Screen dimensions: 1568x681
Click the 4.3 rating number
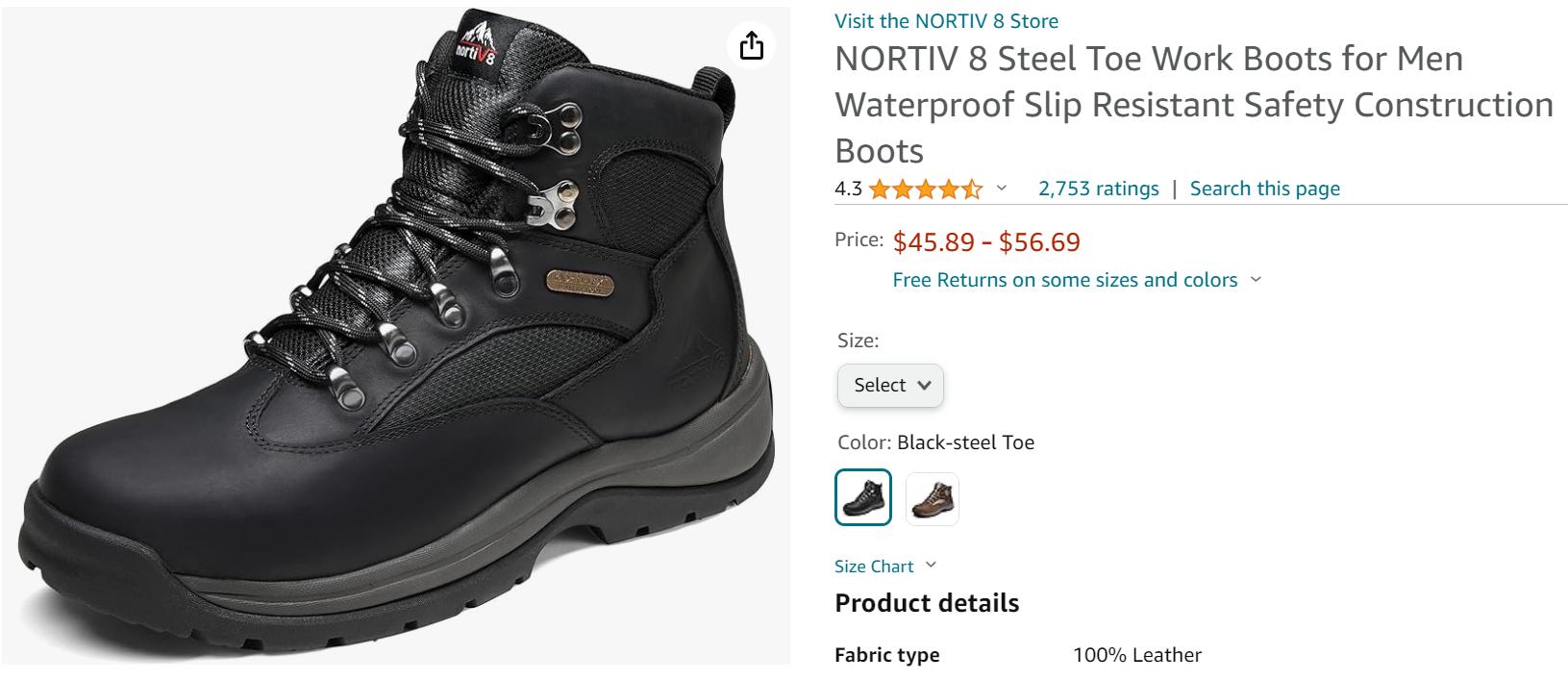pyautogui.click(x=848, y=189)
